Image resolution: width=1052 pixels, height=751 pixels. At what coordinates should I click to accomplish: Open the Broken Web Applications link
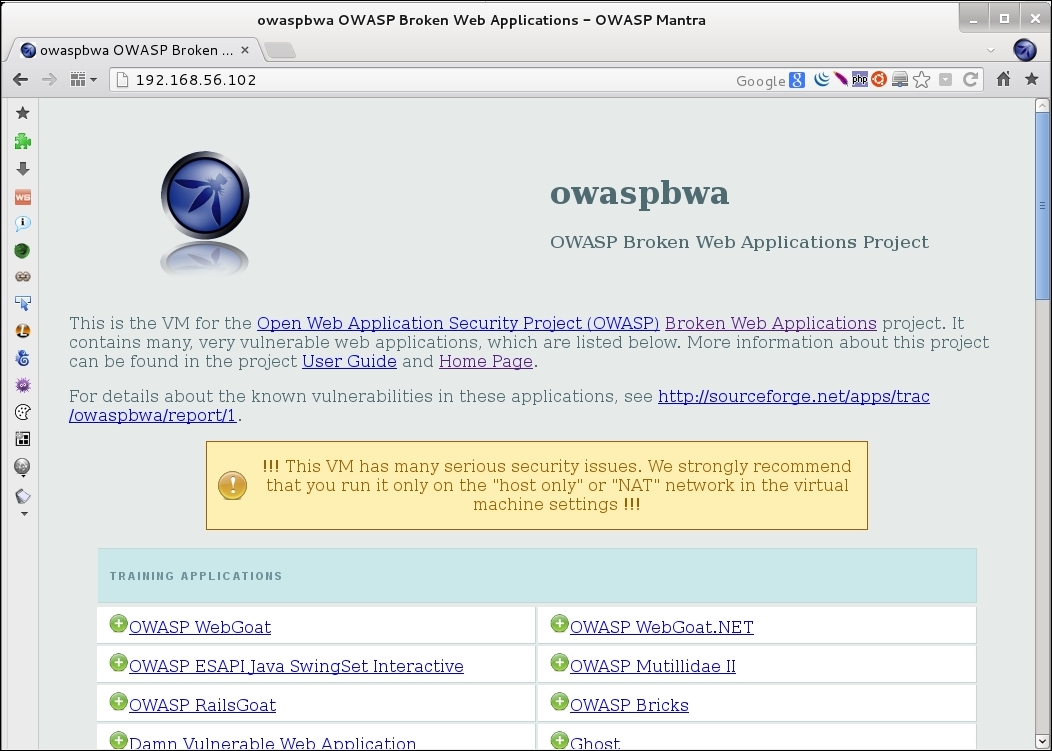coord(771,323)
